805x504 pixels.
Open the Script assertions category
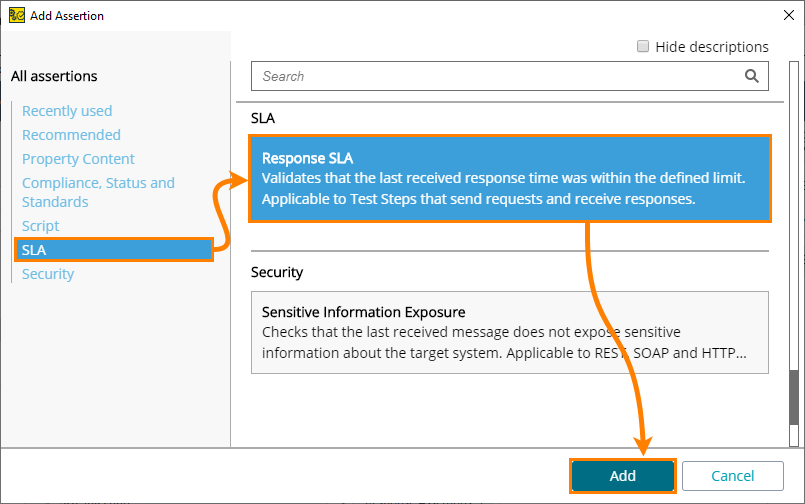[x=40, y=226]
